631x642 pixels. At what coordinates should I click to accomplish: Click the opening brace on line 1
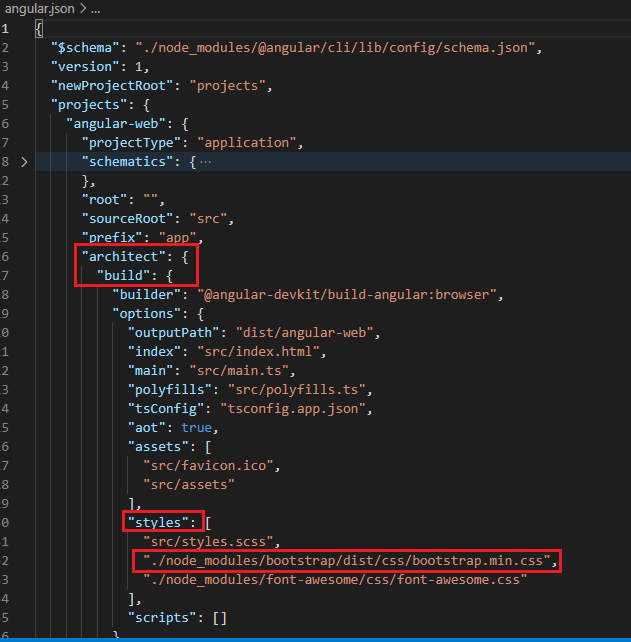click(x=39, y=29)
